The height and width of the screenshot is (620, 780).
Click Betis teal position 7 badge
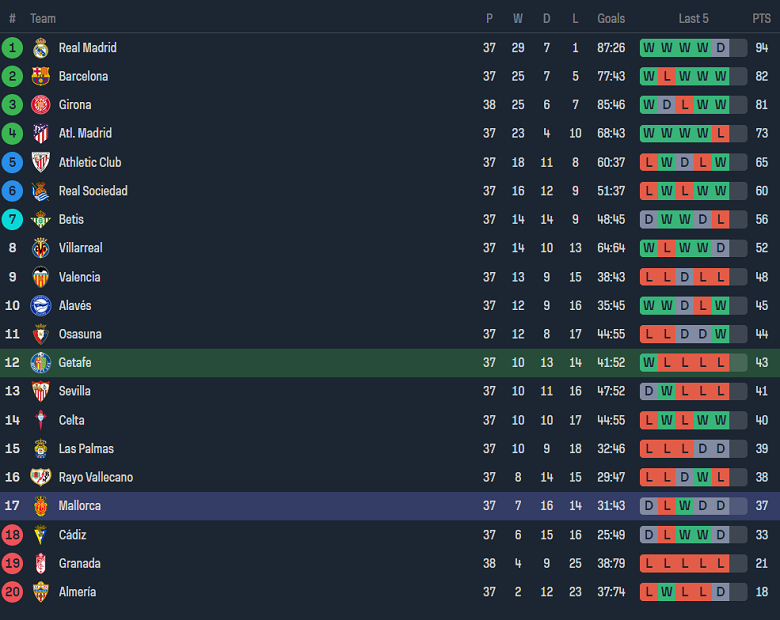click(12, 220)
